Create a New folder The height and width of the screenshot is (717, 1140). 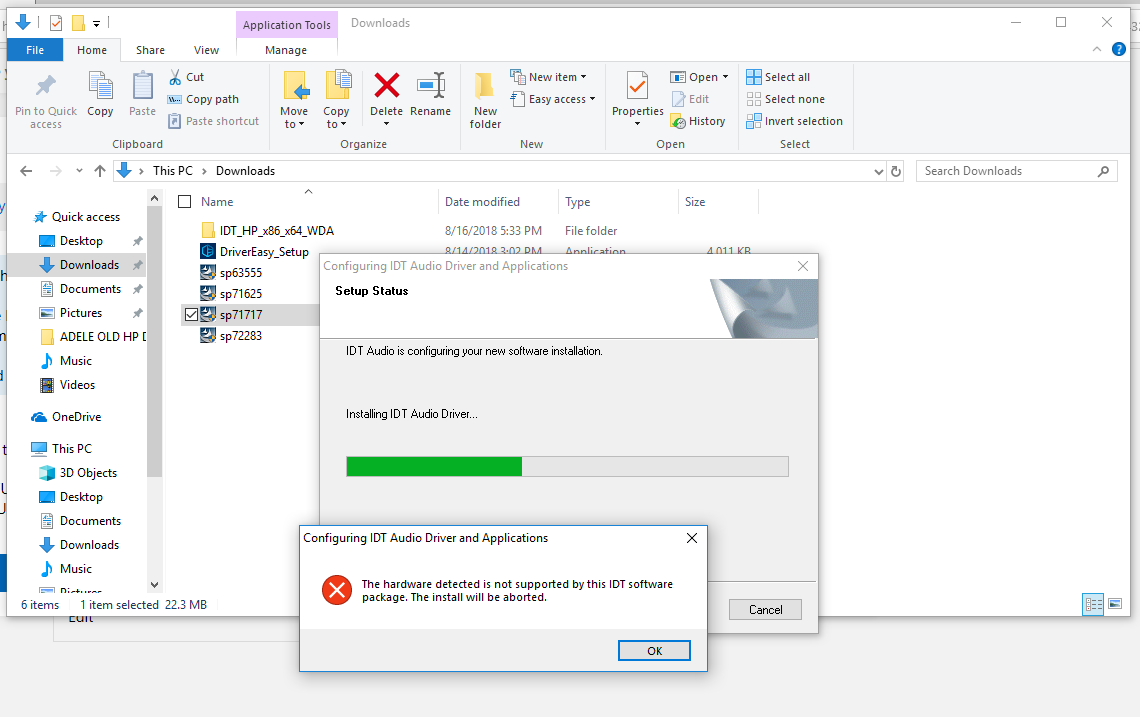click(x=485, y=100)
